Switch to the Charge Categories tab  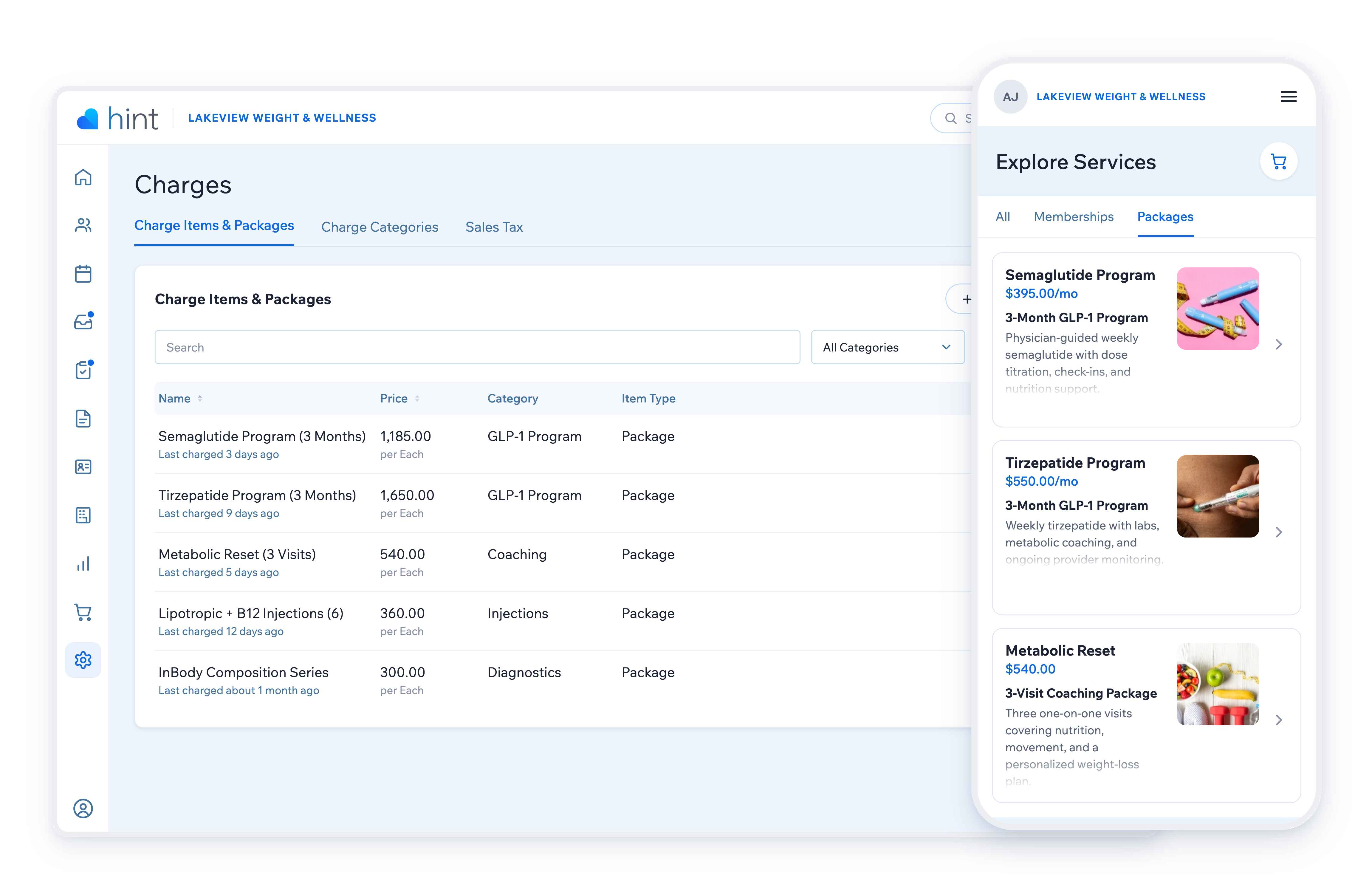click(x=379, y=227)
